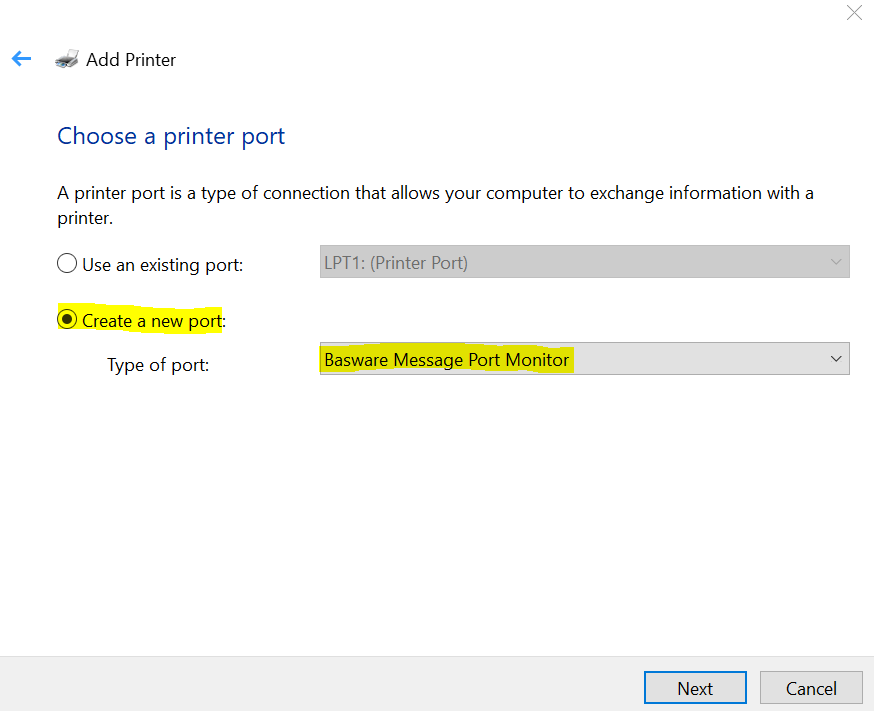This screenshot has width=874, height=711.
Task: Open the Basware Message Port Monitor dropdown
Action: point(585,359)
